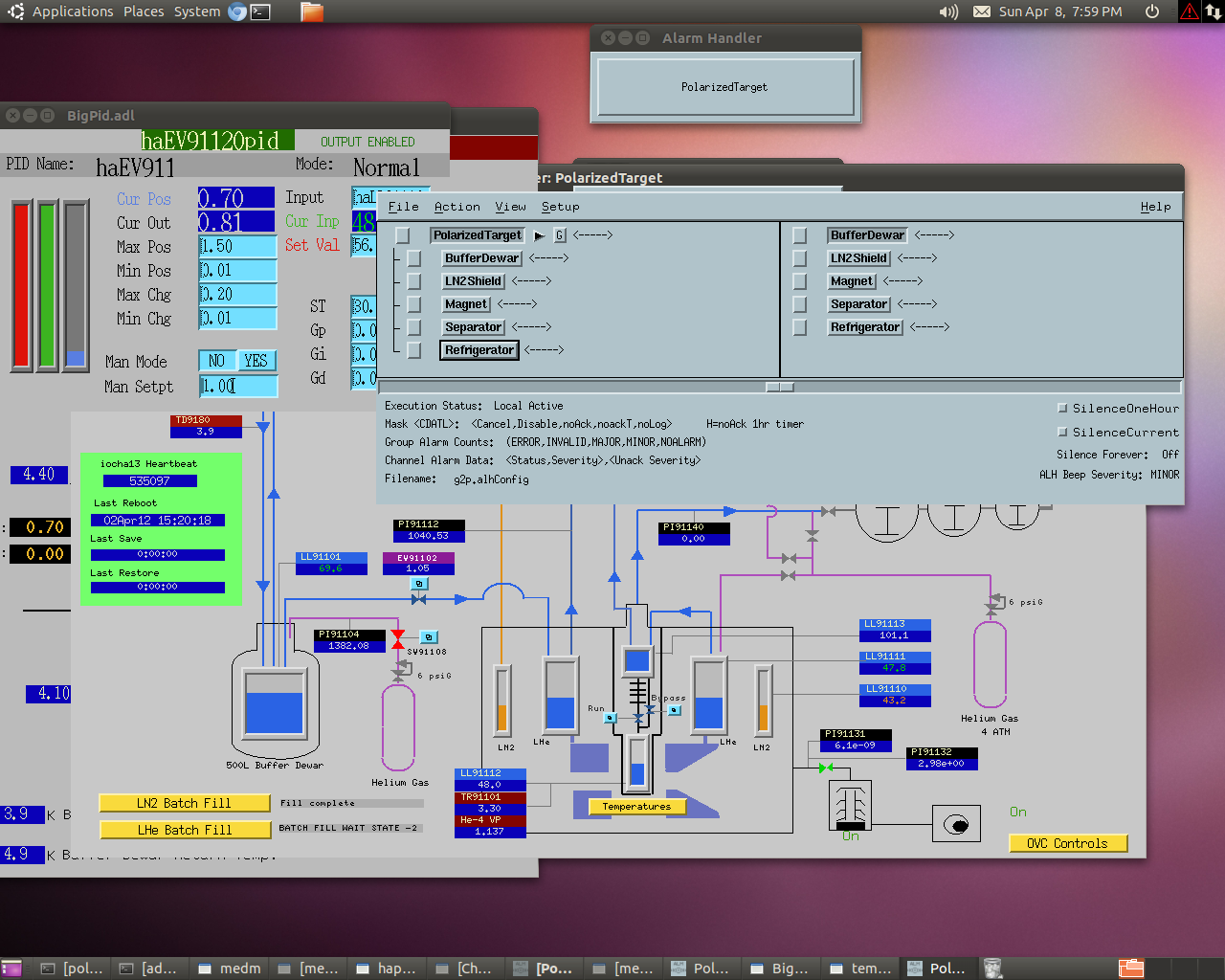
Task: Open the volume control in system tray
Action: (x=948, y=11)
